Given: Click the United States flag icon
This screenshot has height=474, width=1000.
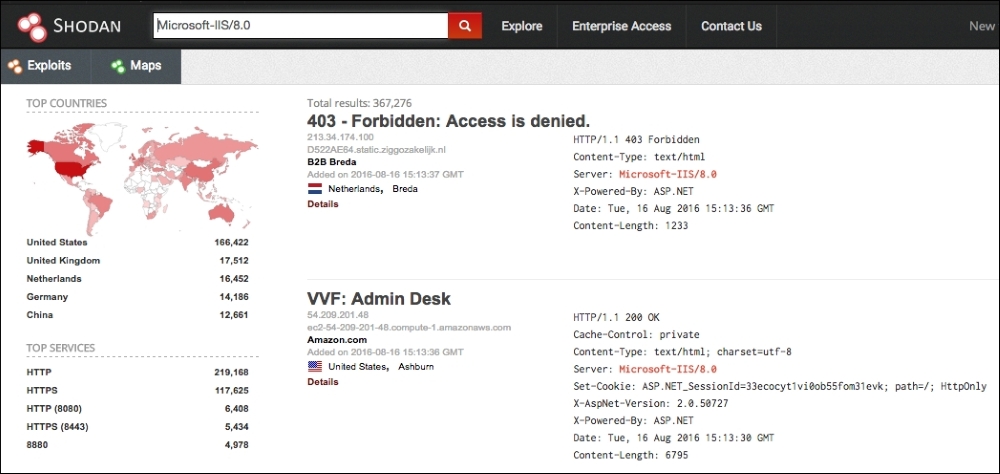Looking at the screenshot, I should (x=314, y=367).
